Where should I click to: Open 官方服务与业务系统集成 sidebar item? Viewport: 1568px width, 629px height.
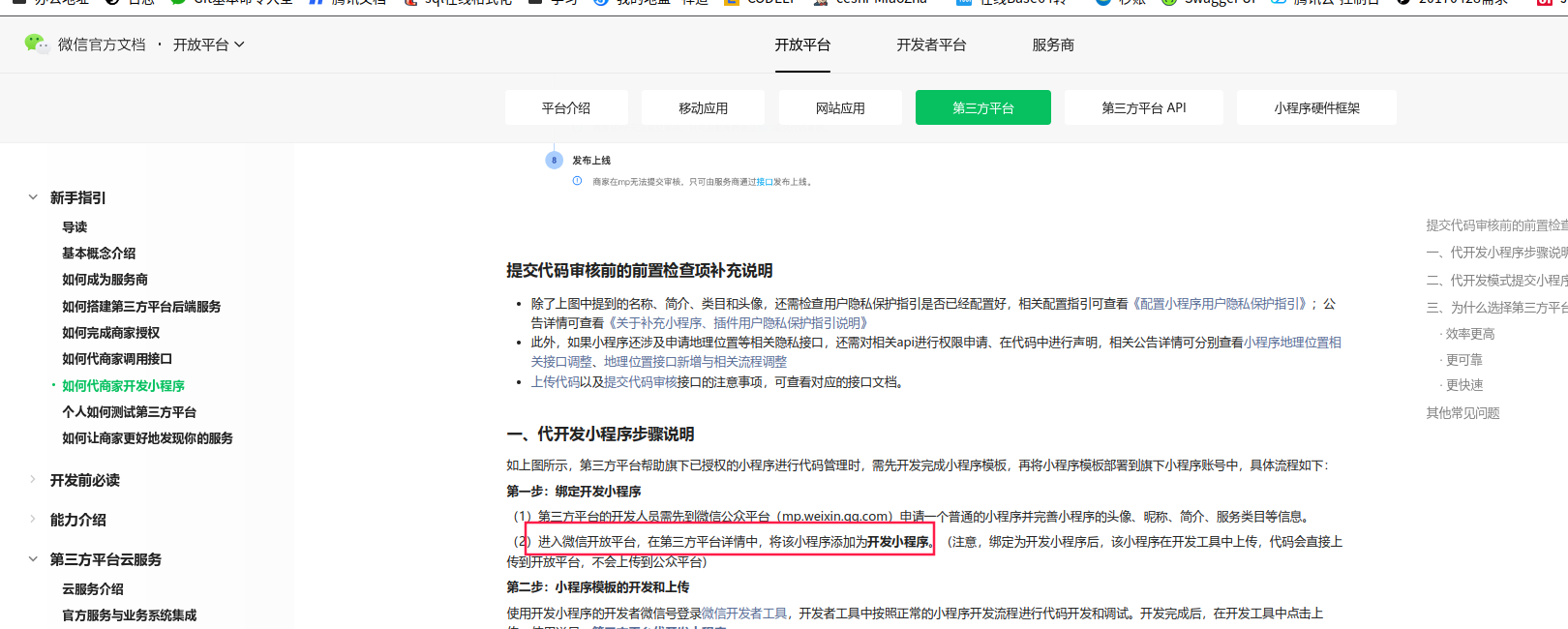[x=129, y=615]
